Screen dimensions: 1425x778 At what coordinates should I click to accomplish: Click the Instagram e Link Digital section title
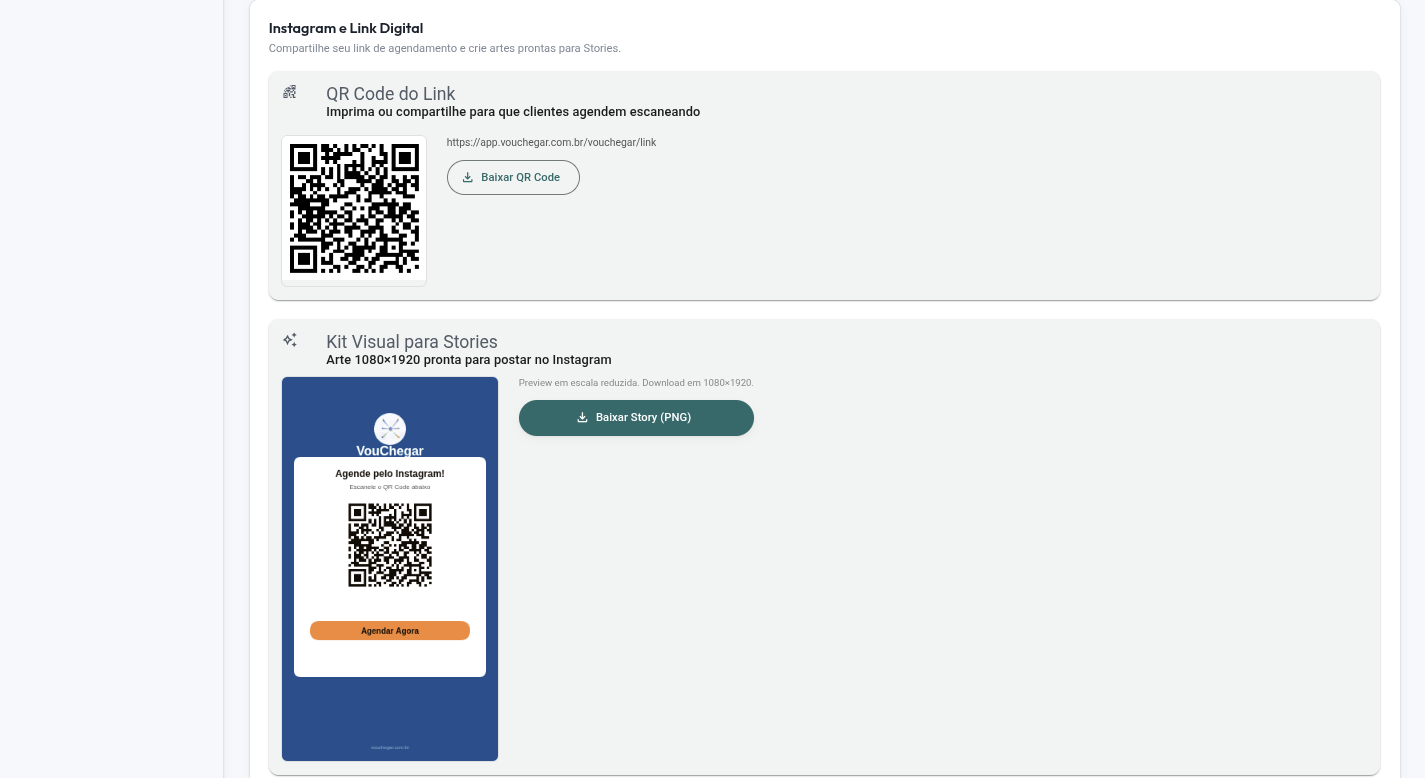(x=346, y=28)
